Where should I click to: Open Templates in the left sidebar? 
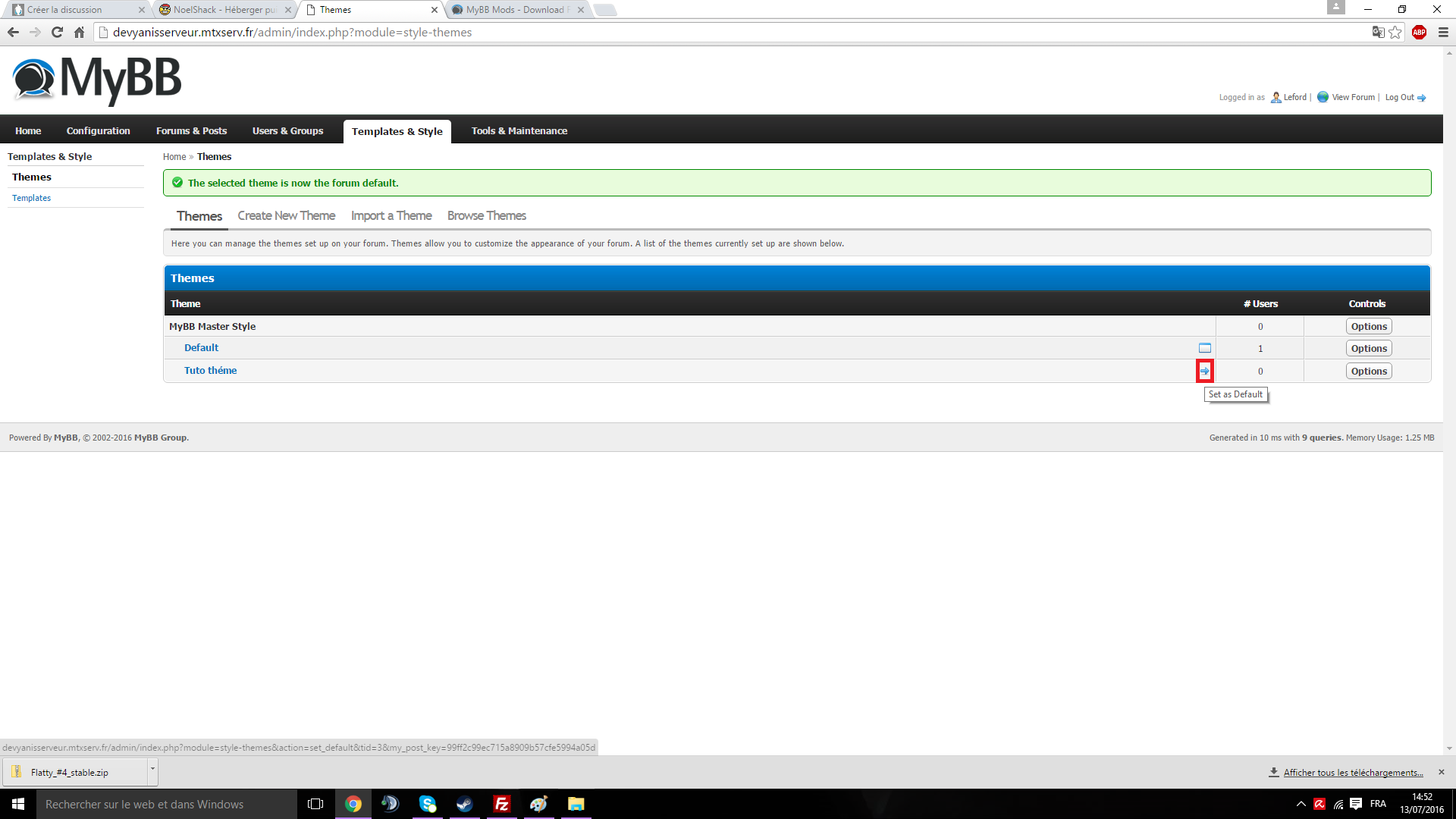click(31, 198)
